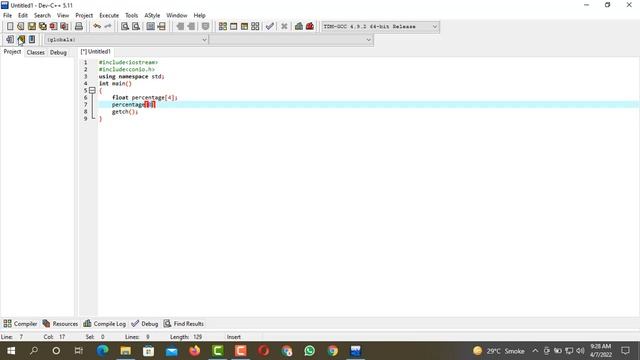
Task: Switch to the Classes tab
Action: pos(36,53)
